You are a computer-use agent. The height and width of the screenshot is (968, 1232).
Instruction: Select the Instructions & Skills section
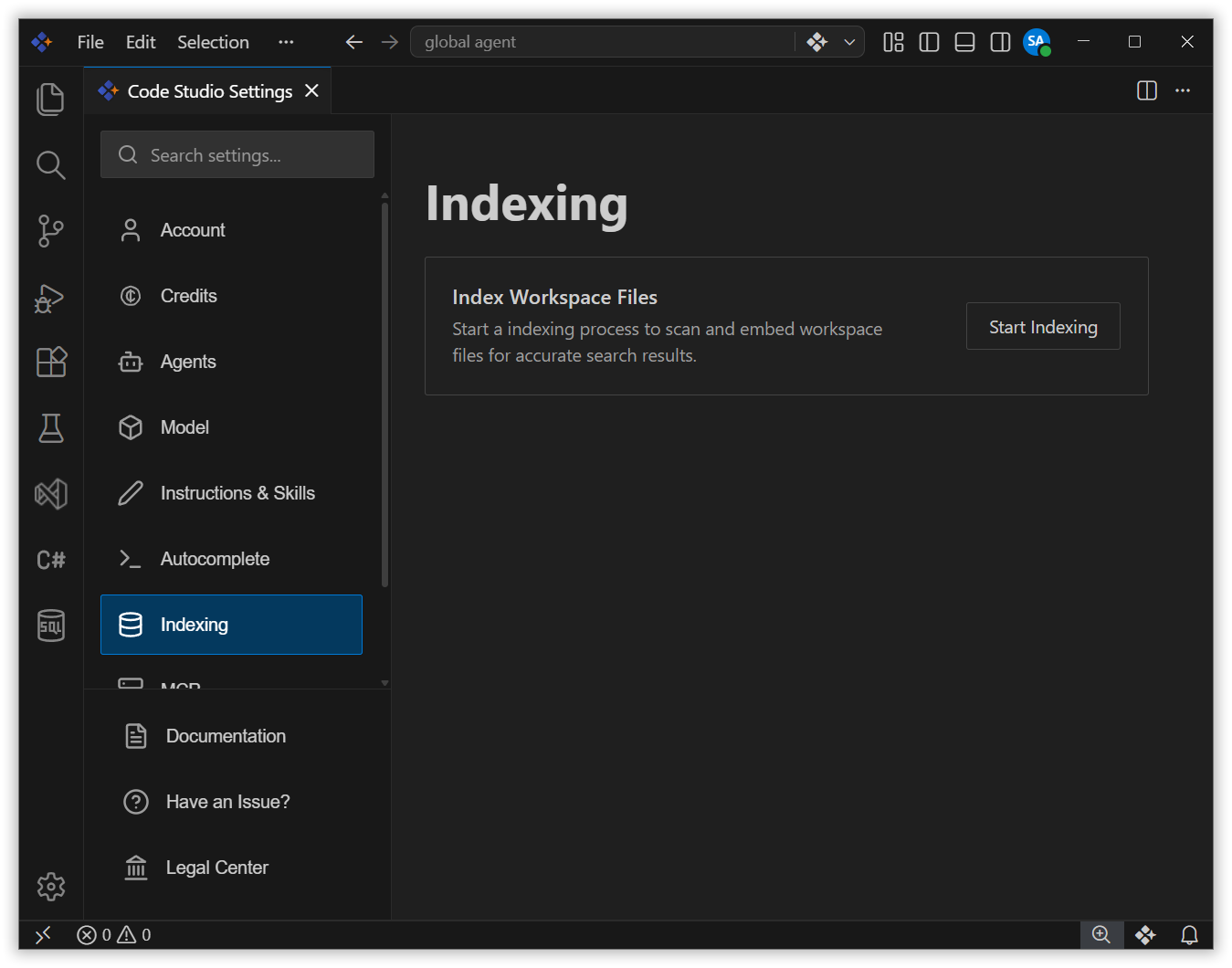point(231,493)
